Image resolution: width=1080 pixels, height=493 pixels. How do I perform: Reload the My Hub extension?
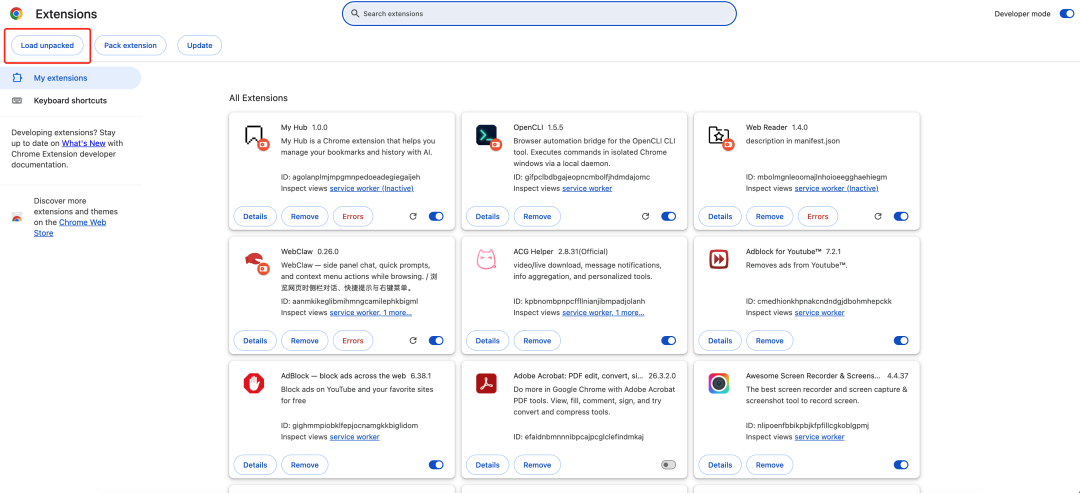coord(413,216)
